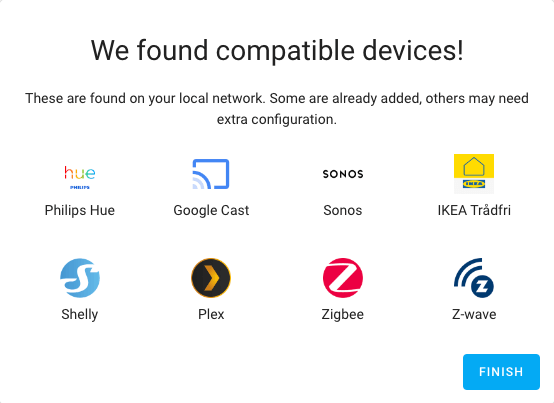This screenshot has height=403, width=554.
Task: Select the Z-wave icon
Action: click(x=474, y=278)
